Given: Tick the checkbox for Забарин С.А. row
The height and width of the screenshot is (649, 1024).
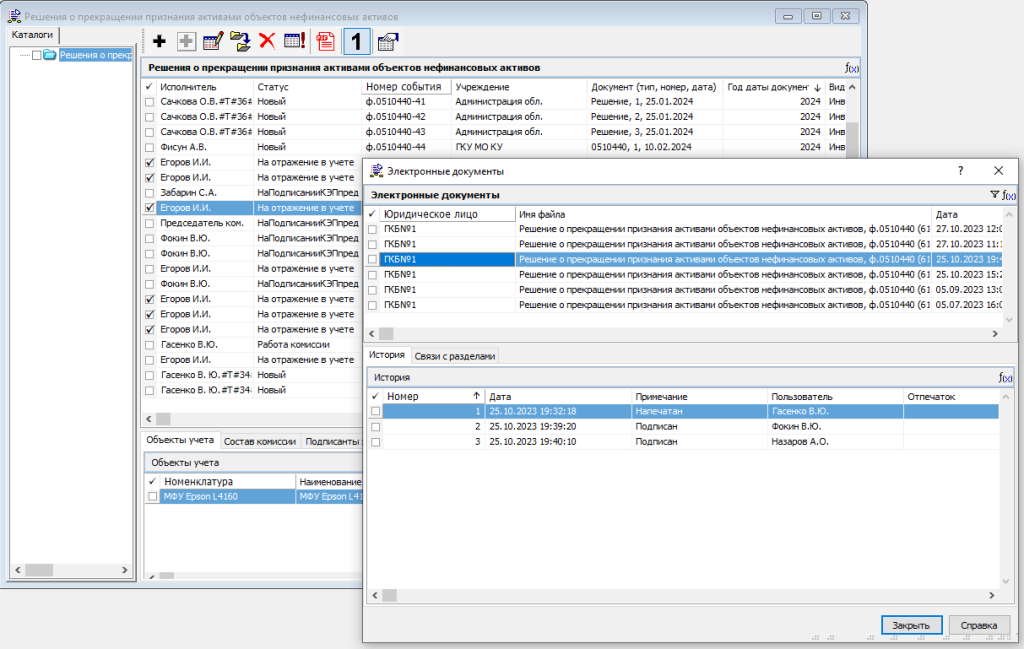Looking at the screenshot, I should click(150, 193).
